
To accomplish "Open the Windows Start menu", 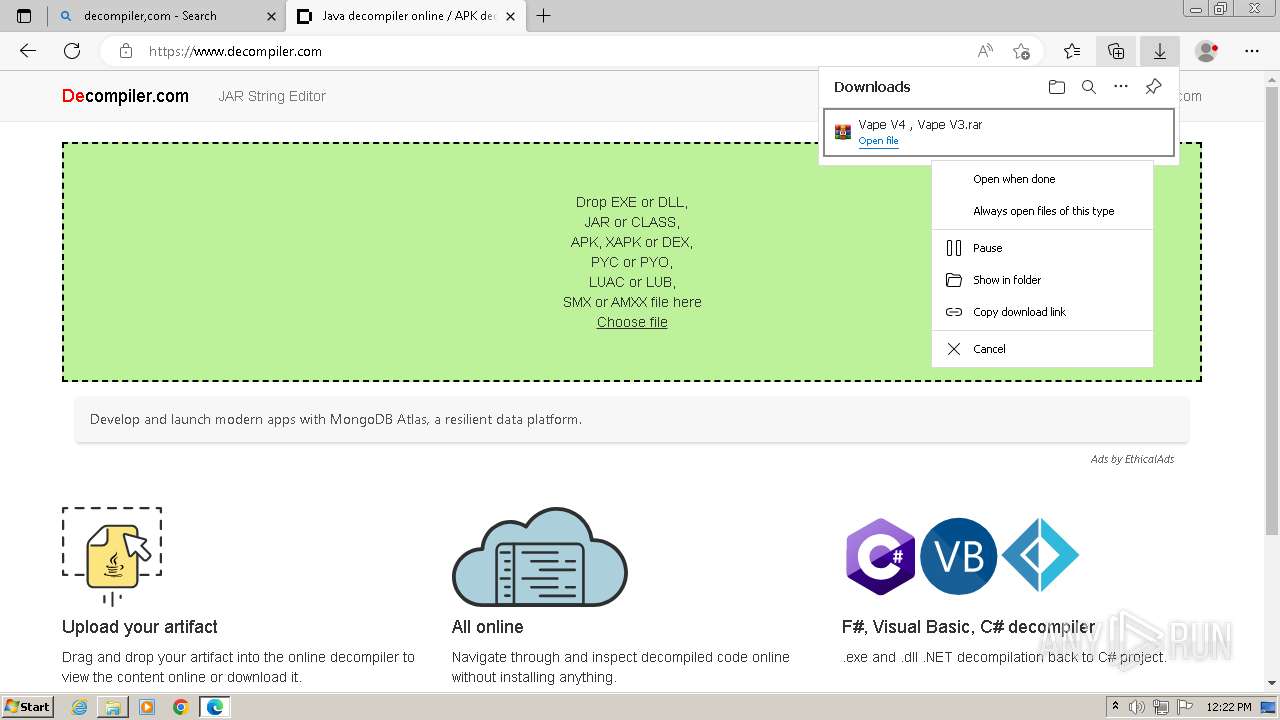I will pyautogui.click(x=28, y=706).
